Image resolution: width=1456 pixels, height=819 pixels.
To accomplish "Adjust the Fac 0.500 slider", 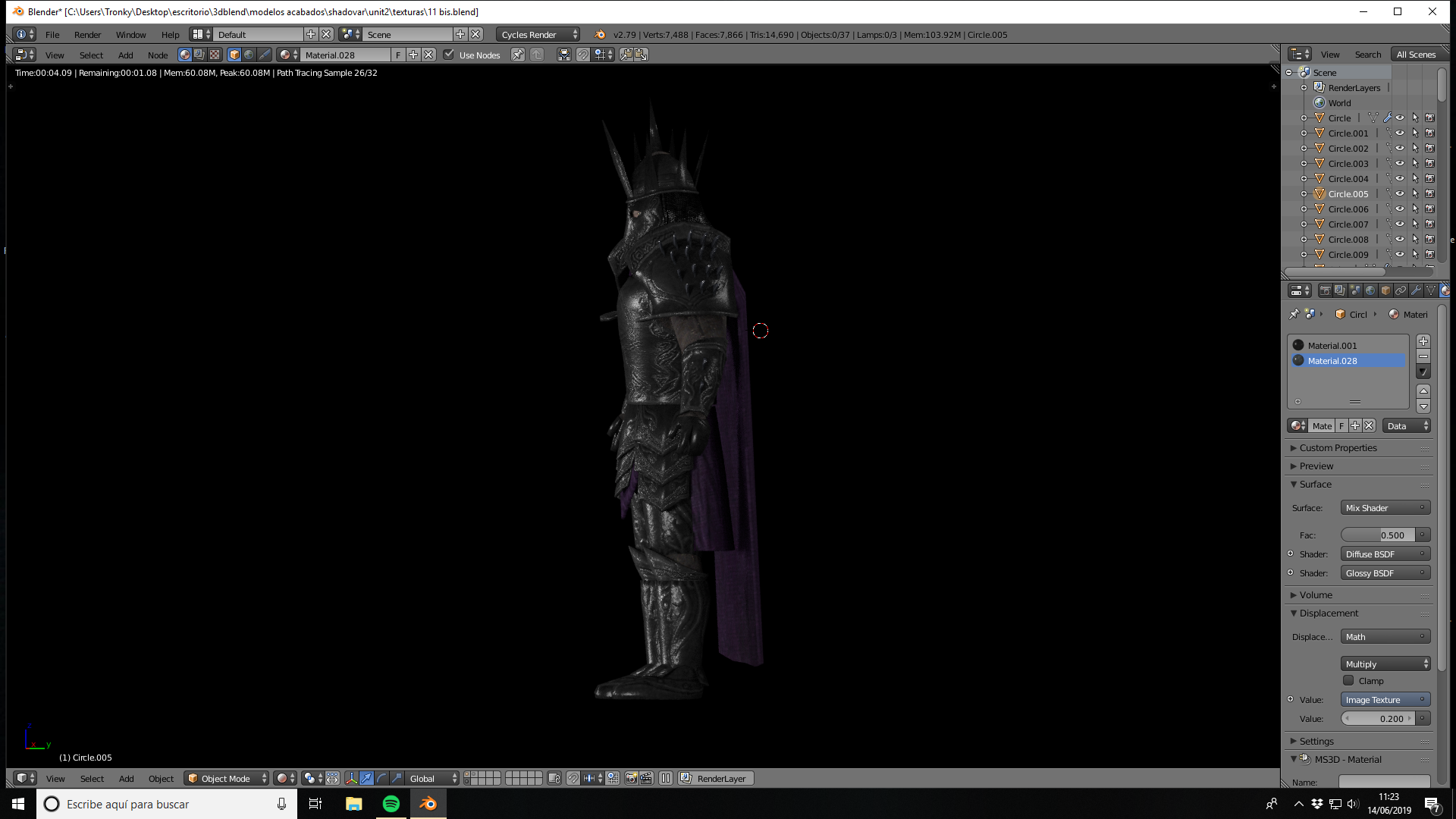I will (x=1378, y=535).
